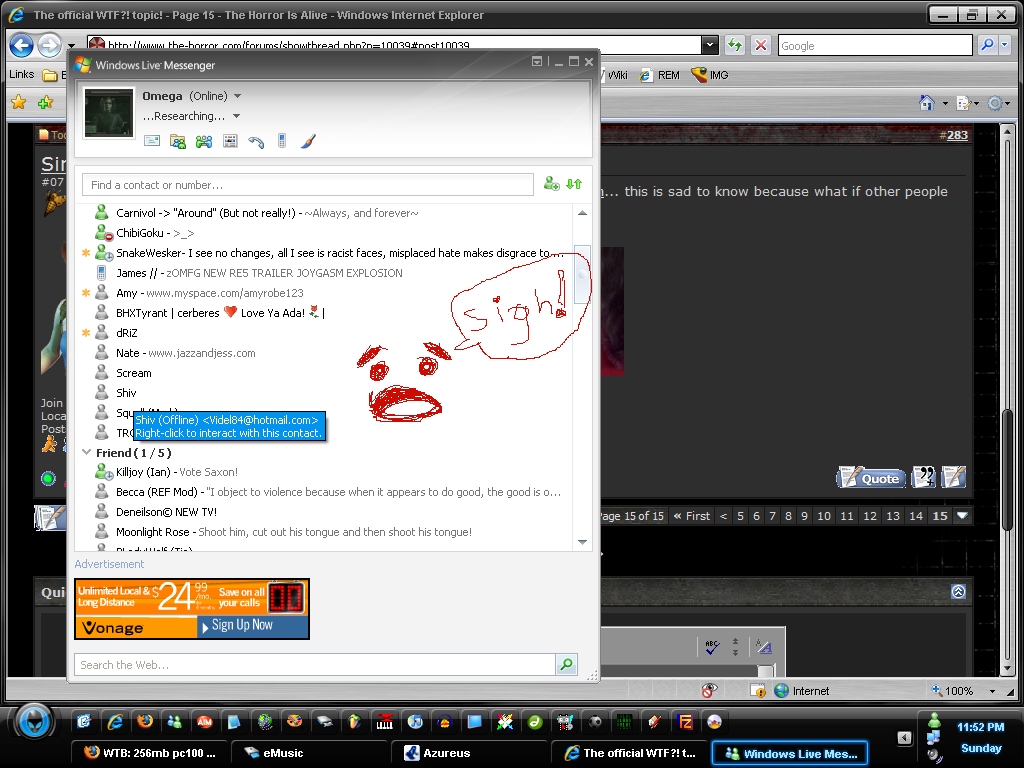Click the phone call icon in Messenger
Screen dimensions: 1024x768
click(x=256, y=141)
